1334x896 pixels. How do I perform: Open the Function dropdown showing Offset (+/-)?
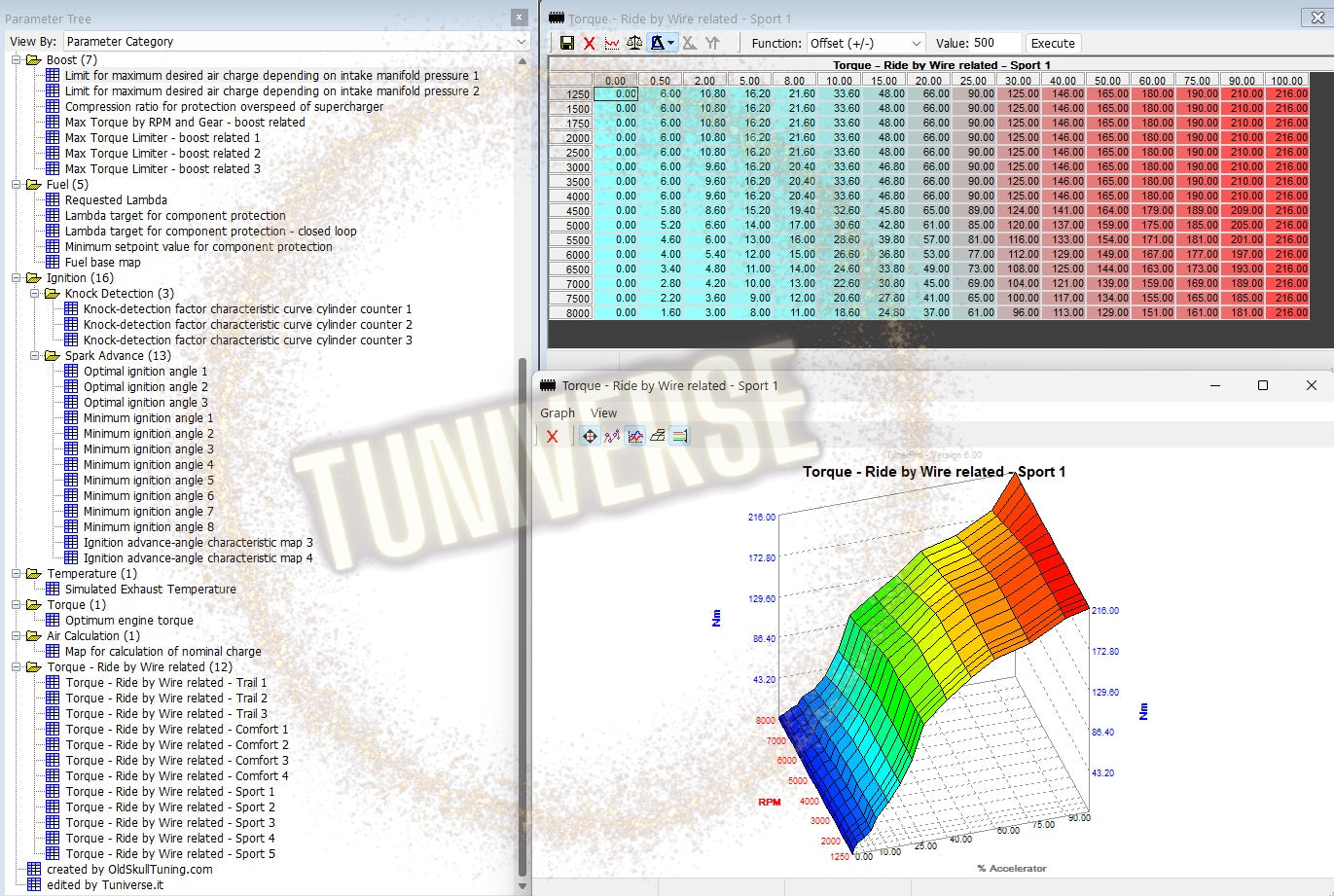click(865, 43)
